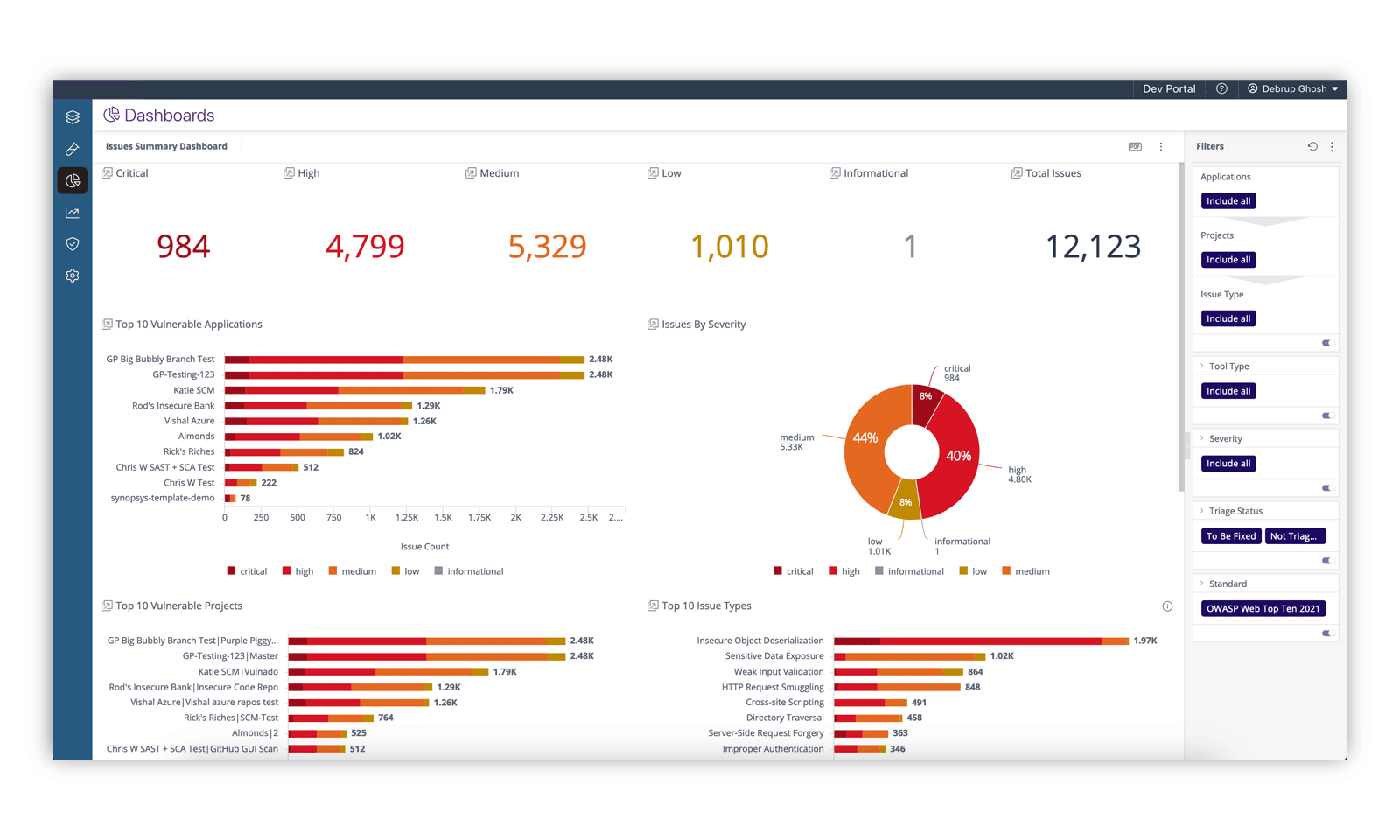Expand the Standard filter section chevron
This screenshot has height=840, width=1400.
point(1202,584)
